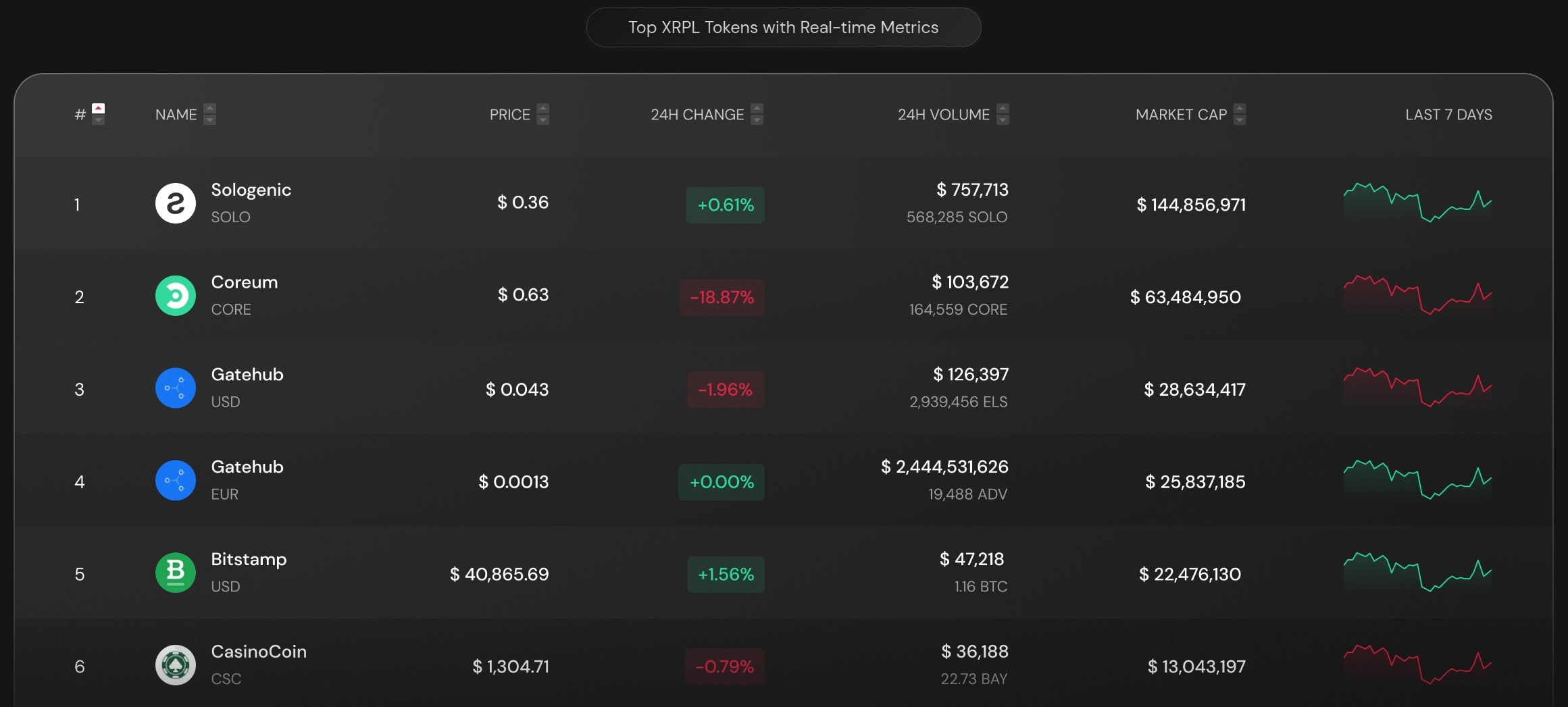Sort by Market Cap column arrows

[x=1240, y=114]
